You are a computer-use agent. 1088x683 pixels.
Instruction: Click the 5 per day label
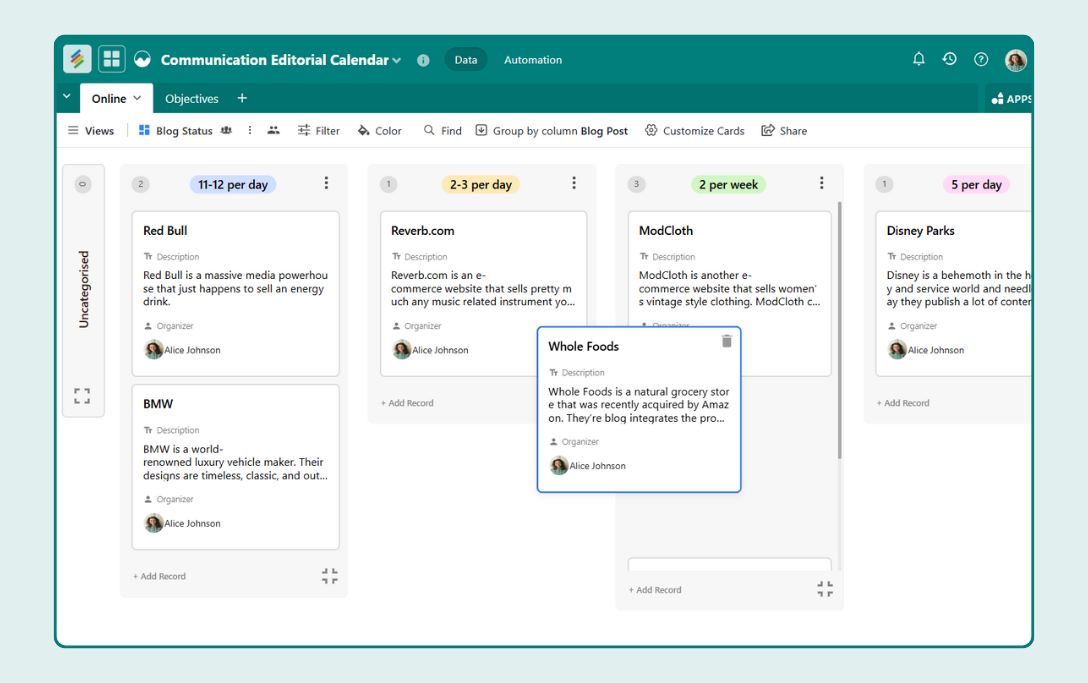pyautogui.click(x=976, y=185)
